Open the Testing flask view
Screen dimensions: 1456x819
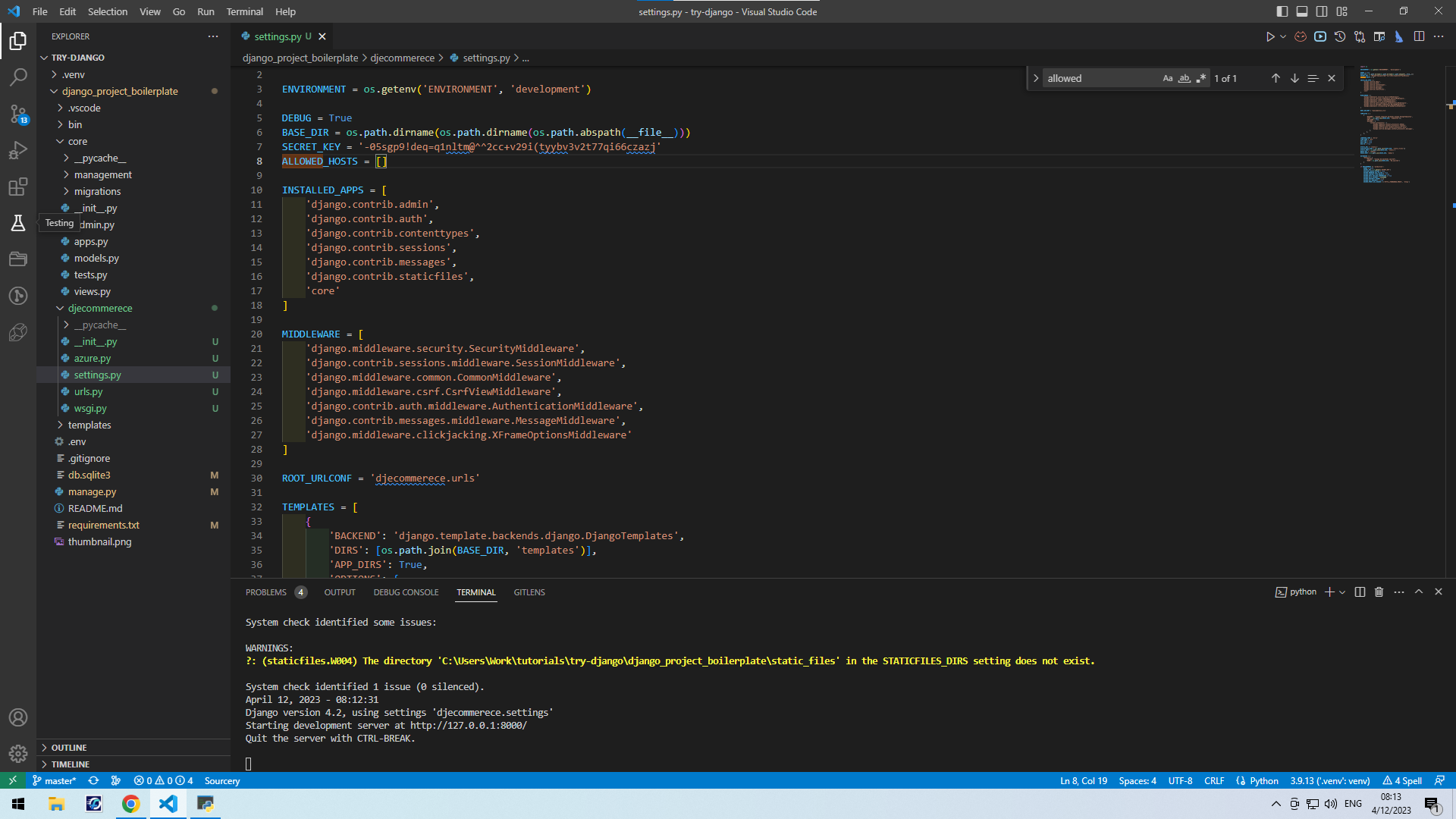18,223
